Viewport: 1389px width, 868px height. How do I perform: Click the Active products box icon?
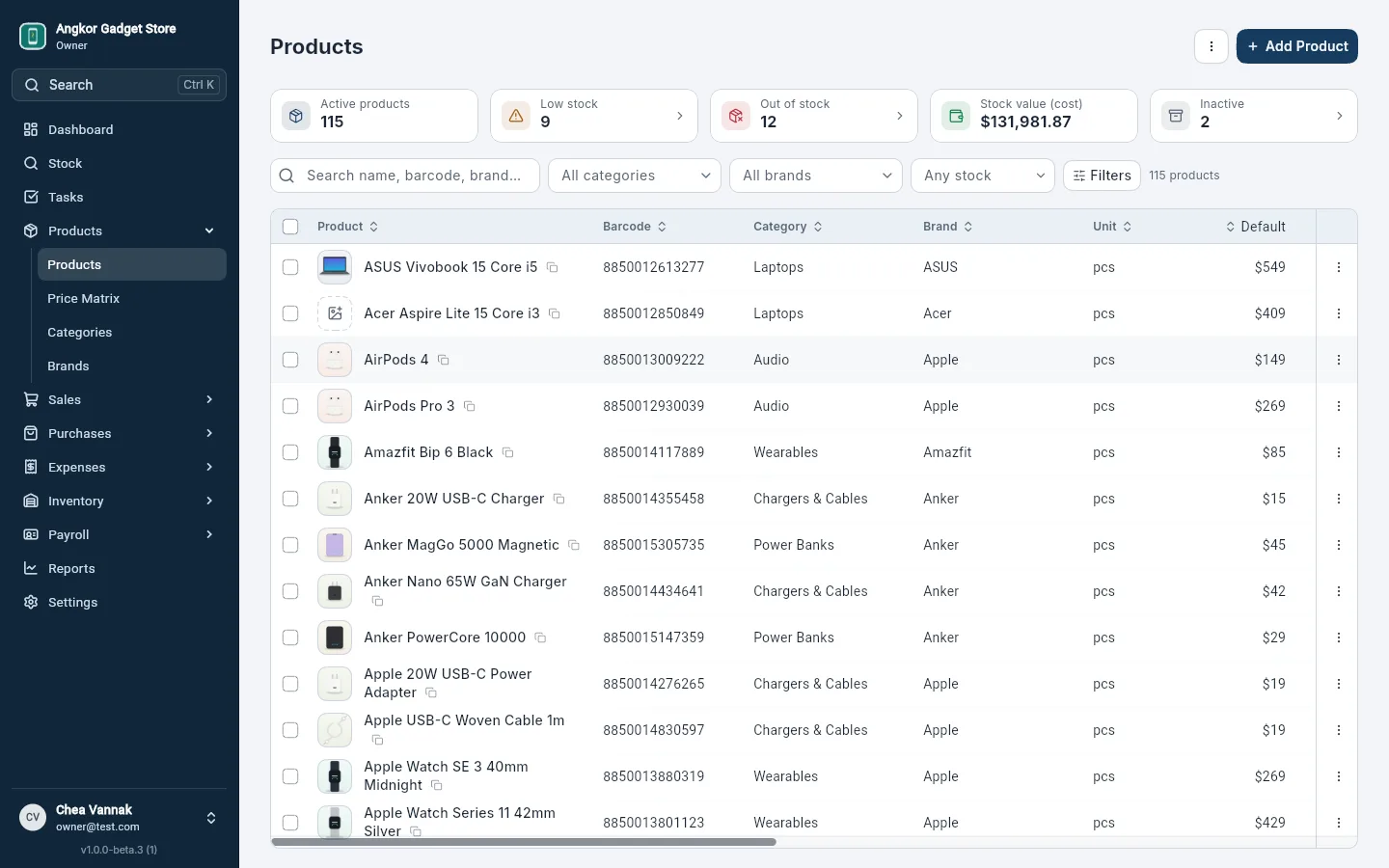296,116
